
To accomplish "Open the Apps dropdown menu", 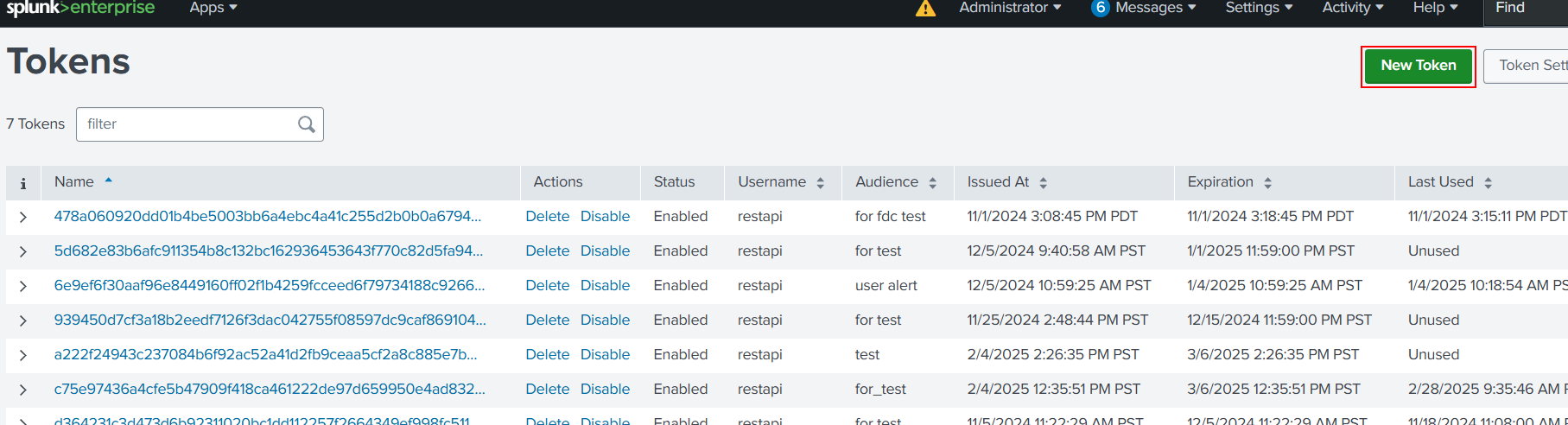I will [213, 8].
